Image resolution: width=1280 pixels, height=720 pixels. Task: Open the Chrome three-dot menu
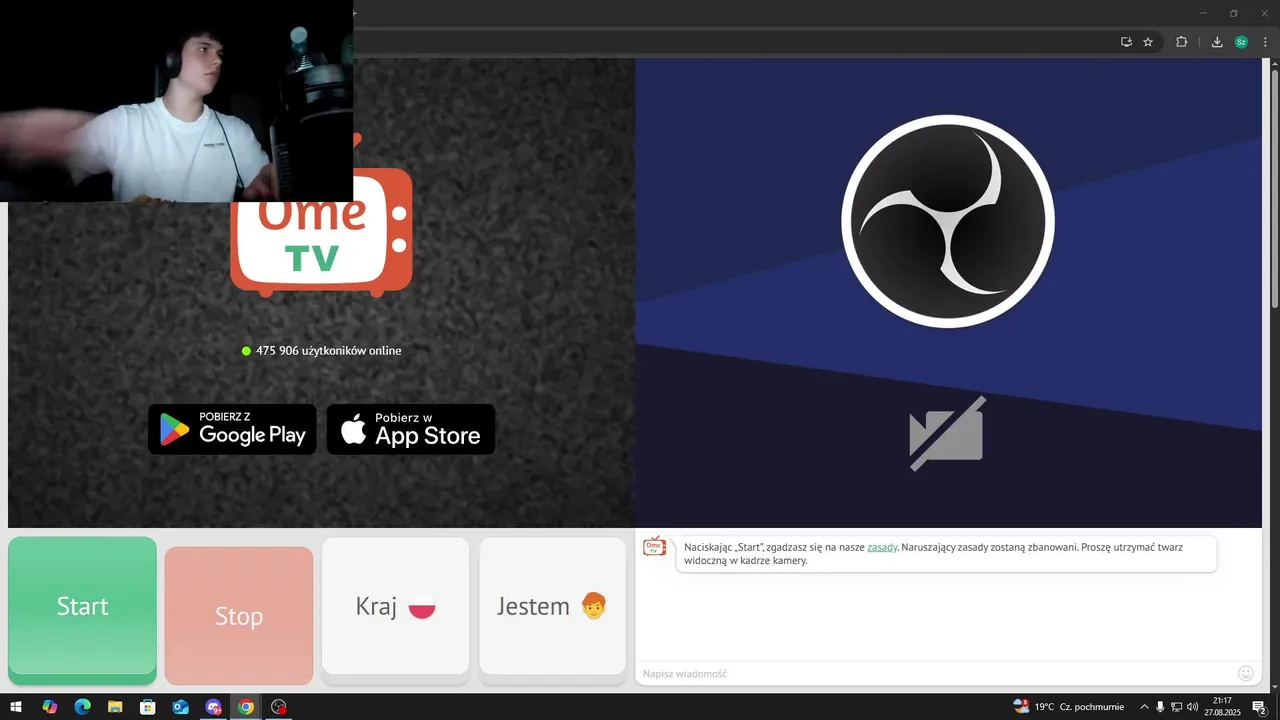point(1265,42)
